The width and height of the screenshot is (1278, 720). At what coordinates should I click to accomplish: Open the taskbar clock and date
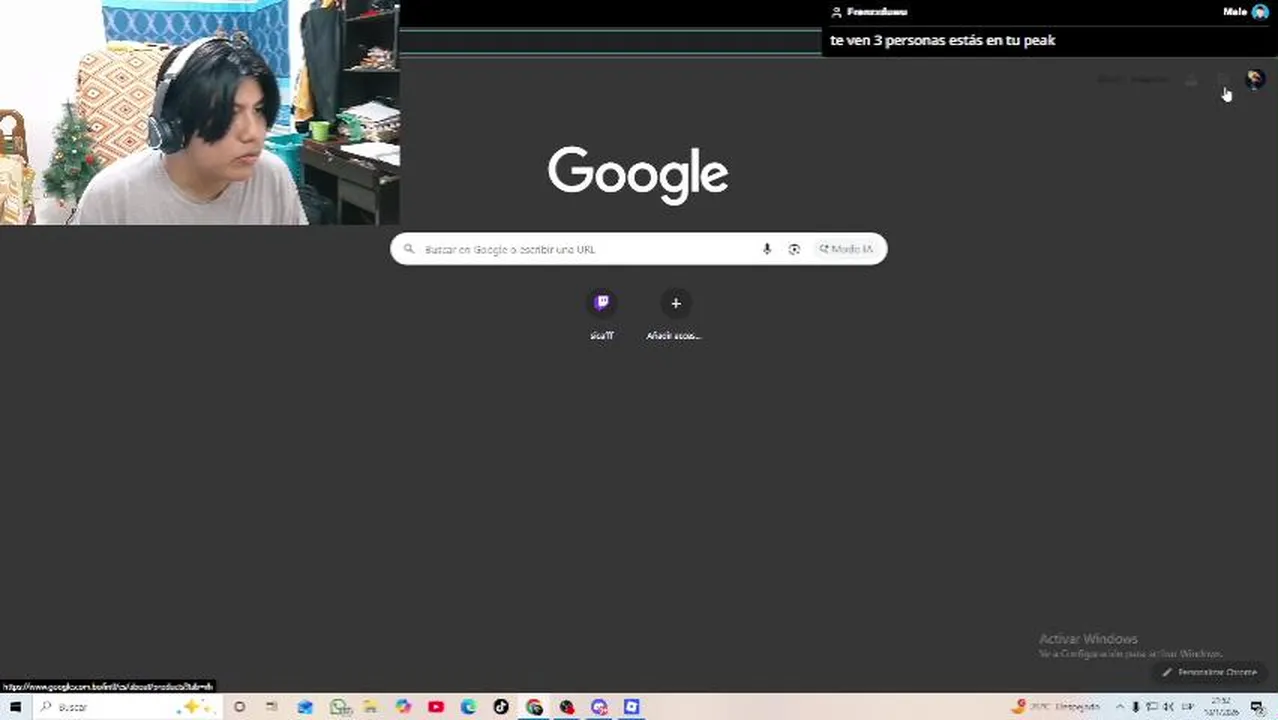pyautogui.click(x=1221, y=707)
